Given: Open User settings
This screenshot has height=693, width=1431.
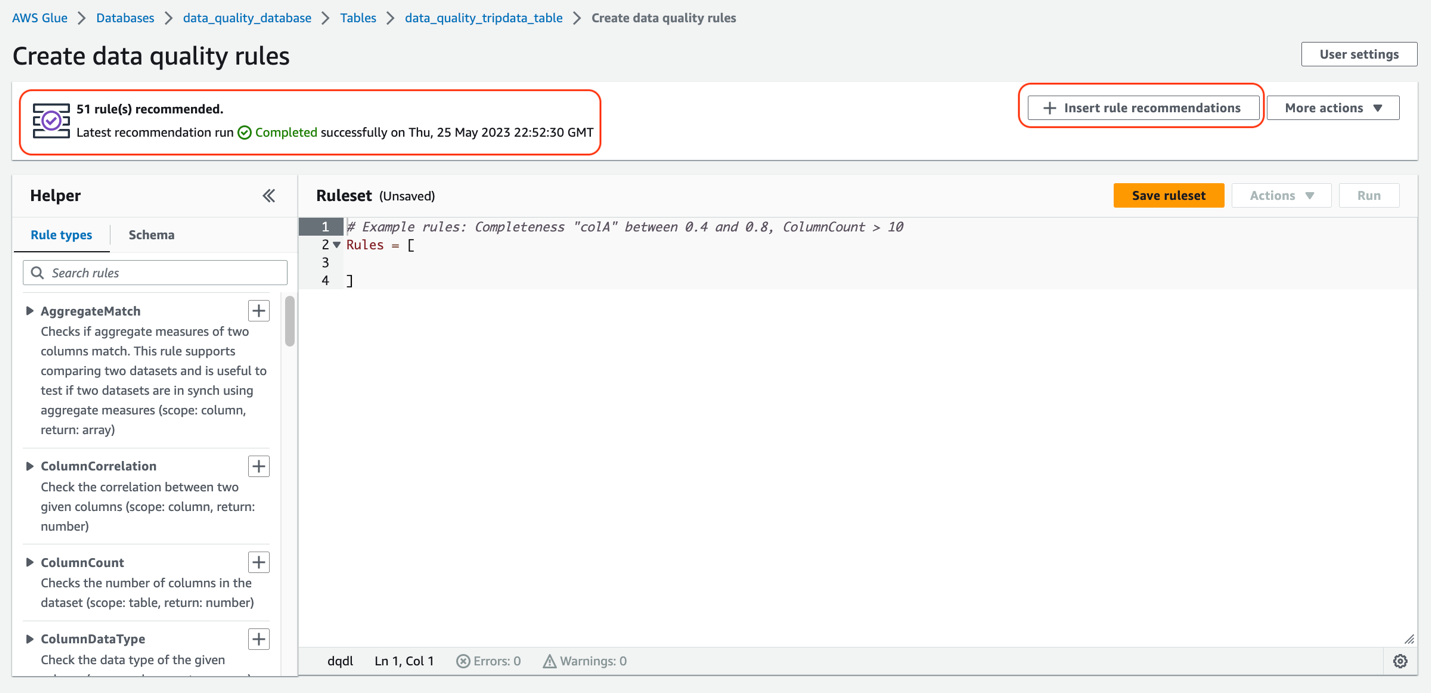Looking at the screenshot, I should tap(1359, 54).
